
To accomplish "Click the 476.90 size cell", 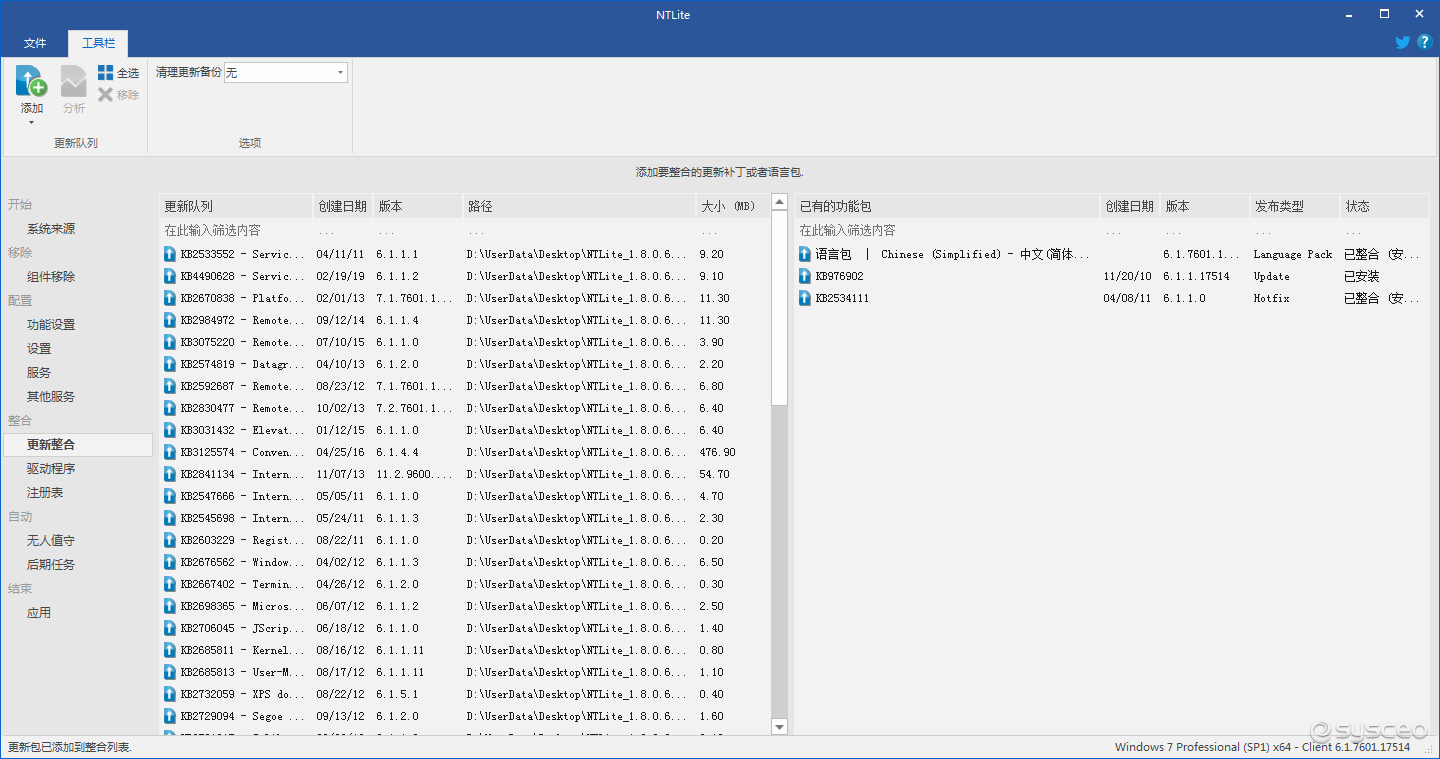I will 717,452.
